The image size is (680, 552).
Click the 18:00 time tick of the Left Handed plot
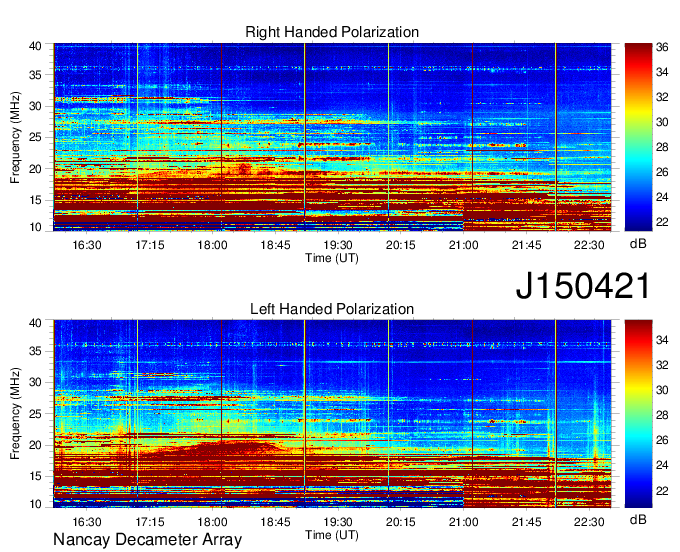coord(212,522)
